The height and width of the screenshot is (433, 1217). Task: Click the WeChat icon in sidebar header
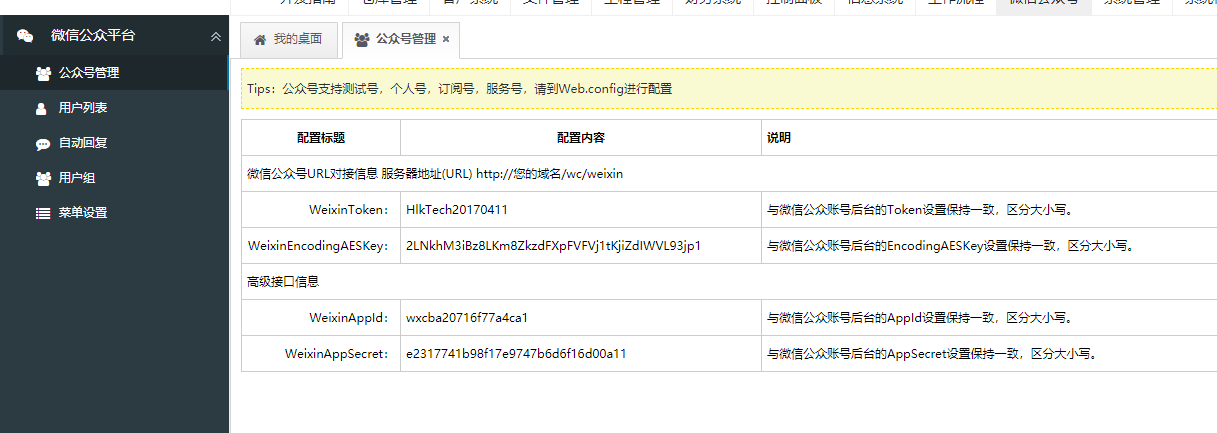[25, 36]
